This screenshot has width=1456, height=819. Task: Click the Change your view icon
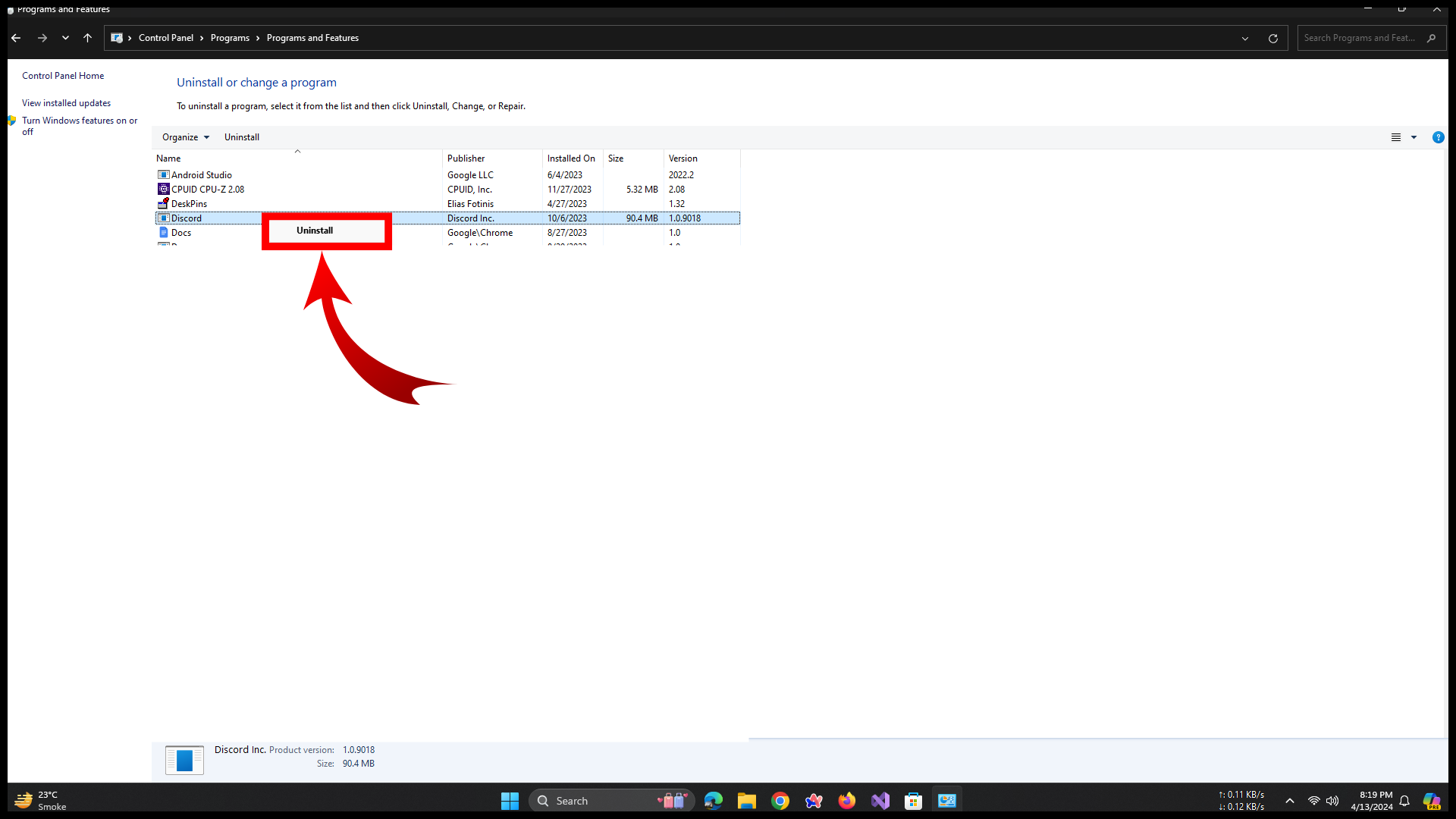(1395, 137)
